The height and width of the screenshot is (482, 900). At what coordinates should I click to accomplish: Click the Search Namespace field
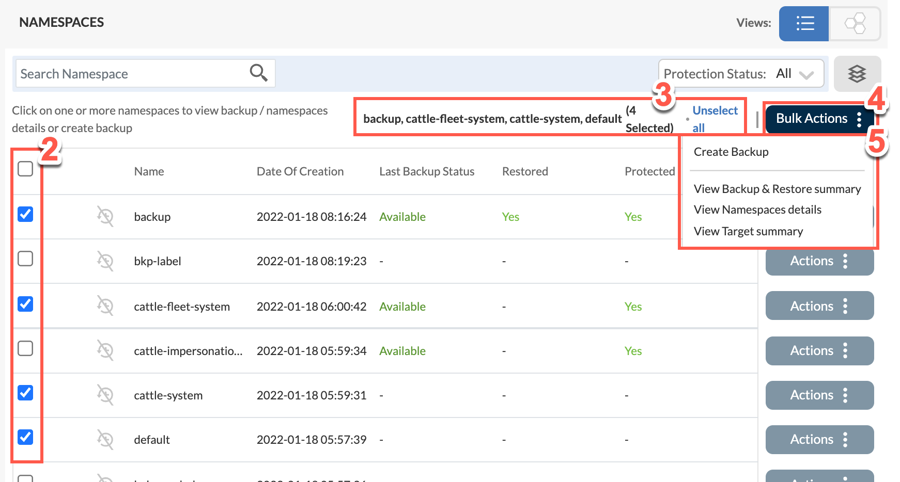(130, 73)
